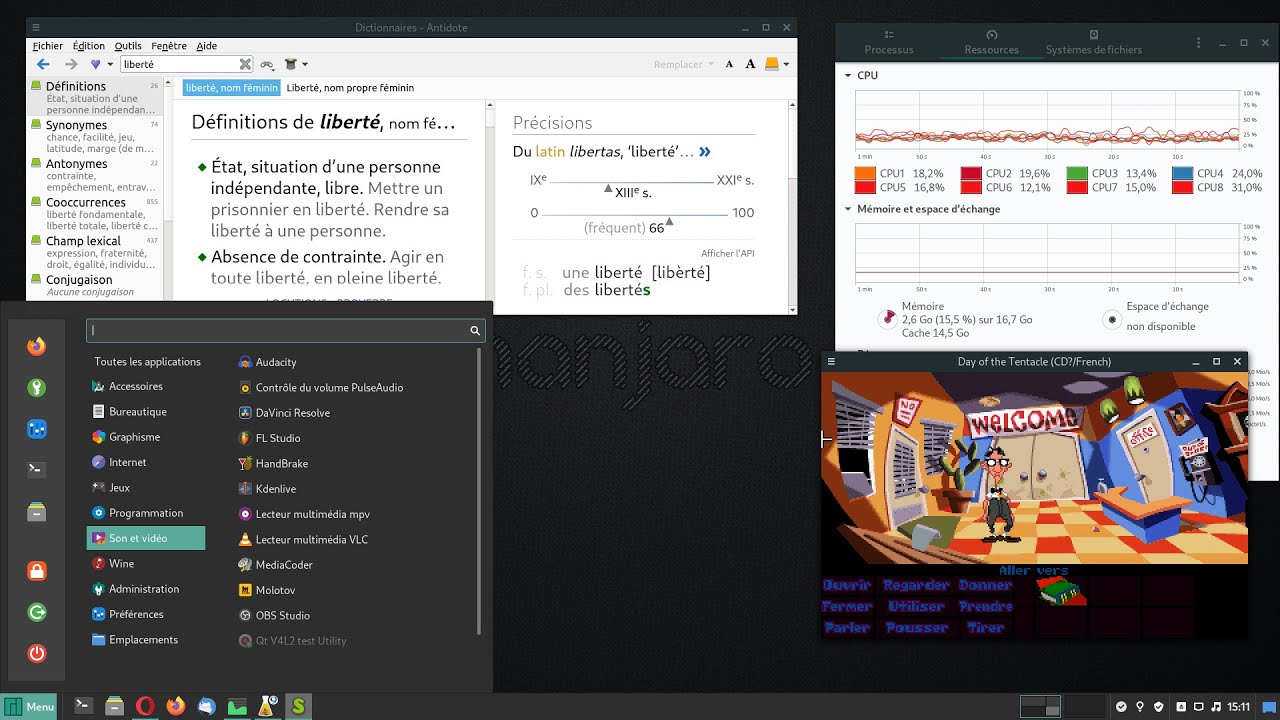Open the Fenêtre menu in Antidote
Screen dimensions: 1280x720
(x=169, y=46)
